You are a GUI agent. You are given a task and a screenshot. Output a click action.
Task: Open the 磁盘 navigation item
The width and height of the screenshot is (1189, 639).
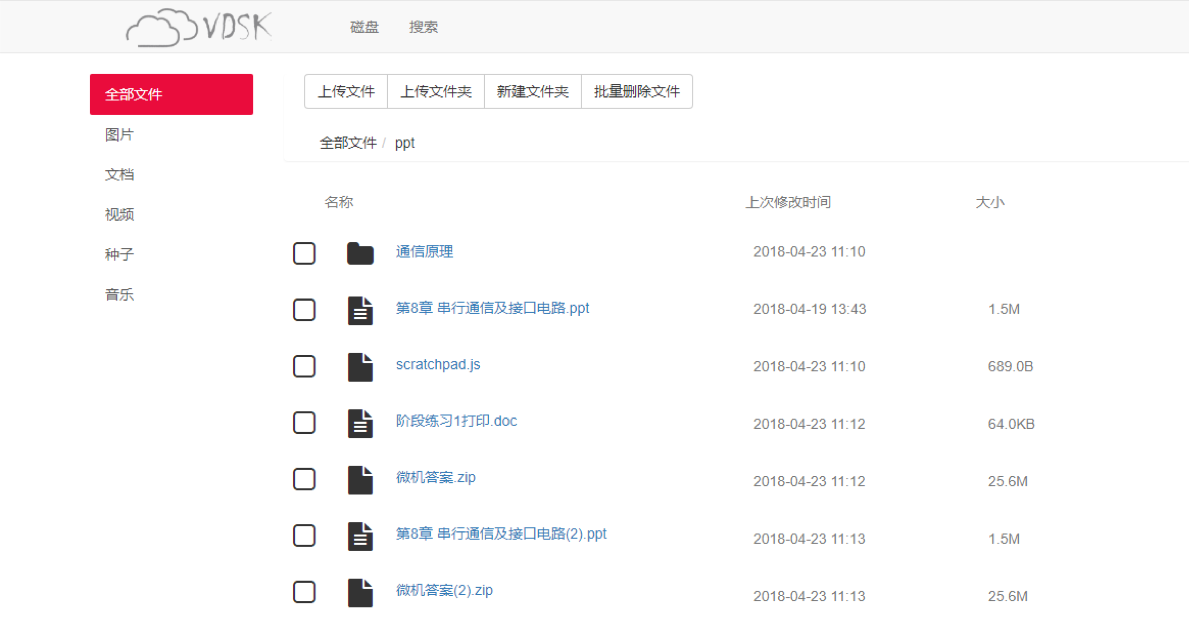pos(364,27)
